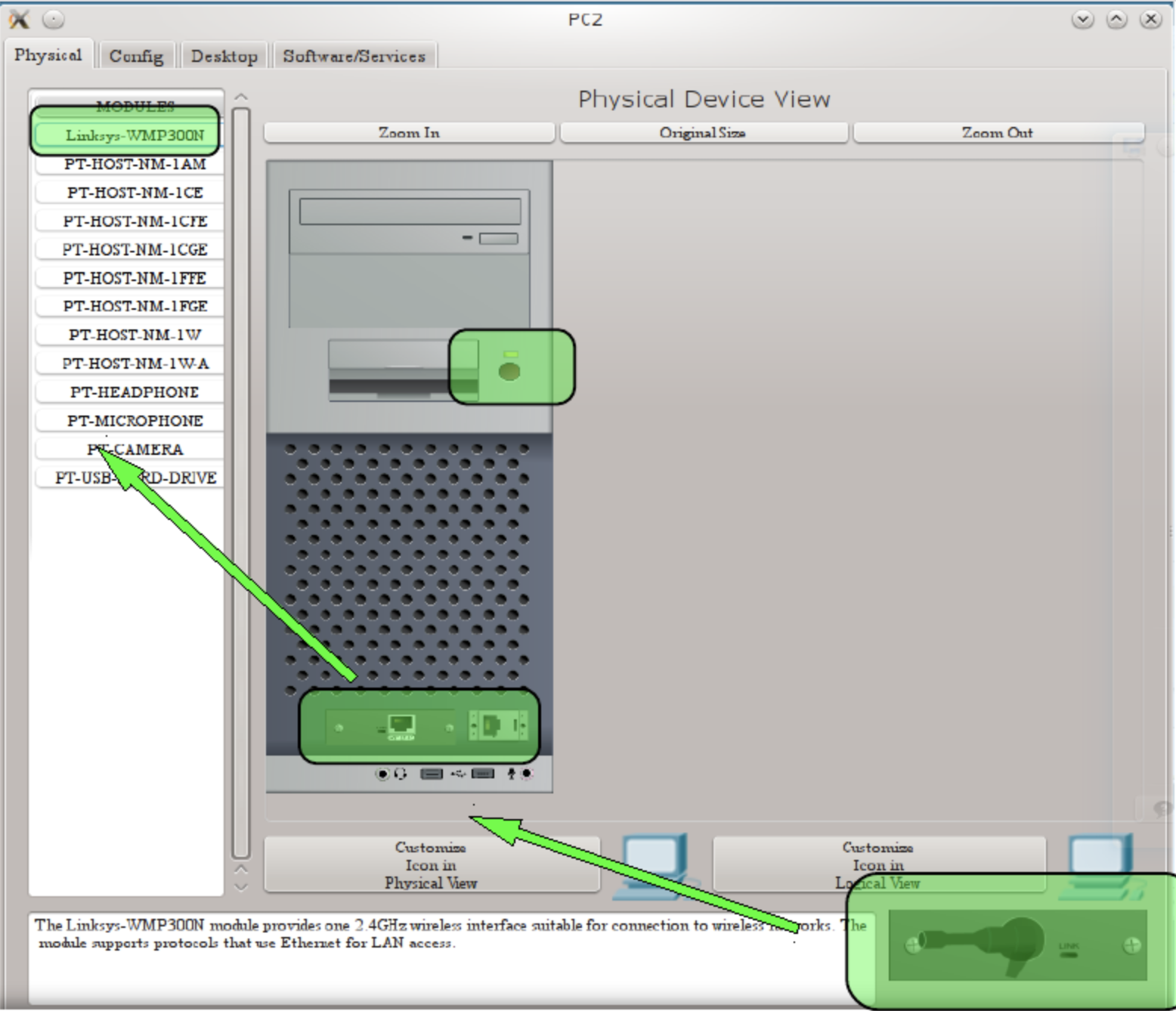The width and height of the screenshot is (1176, 1011).
Task: Click the microphone jack on PC
Action: (527, 774)
